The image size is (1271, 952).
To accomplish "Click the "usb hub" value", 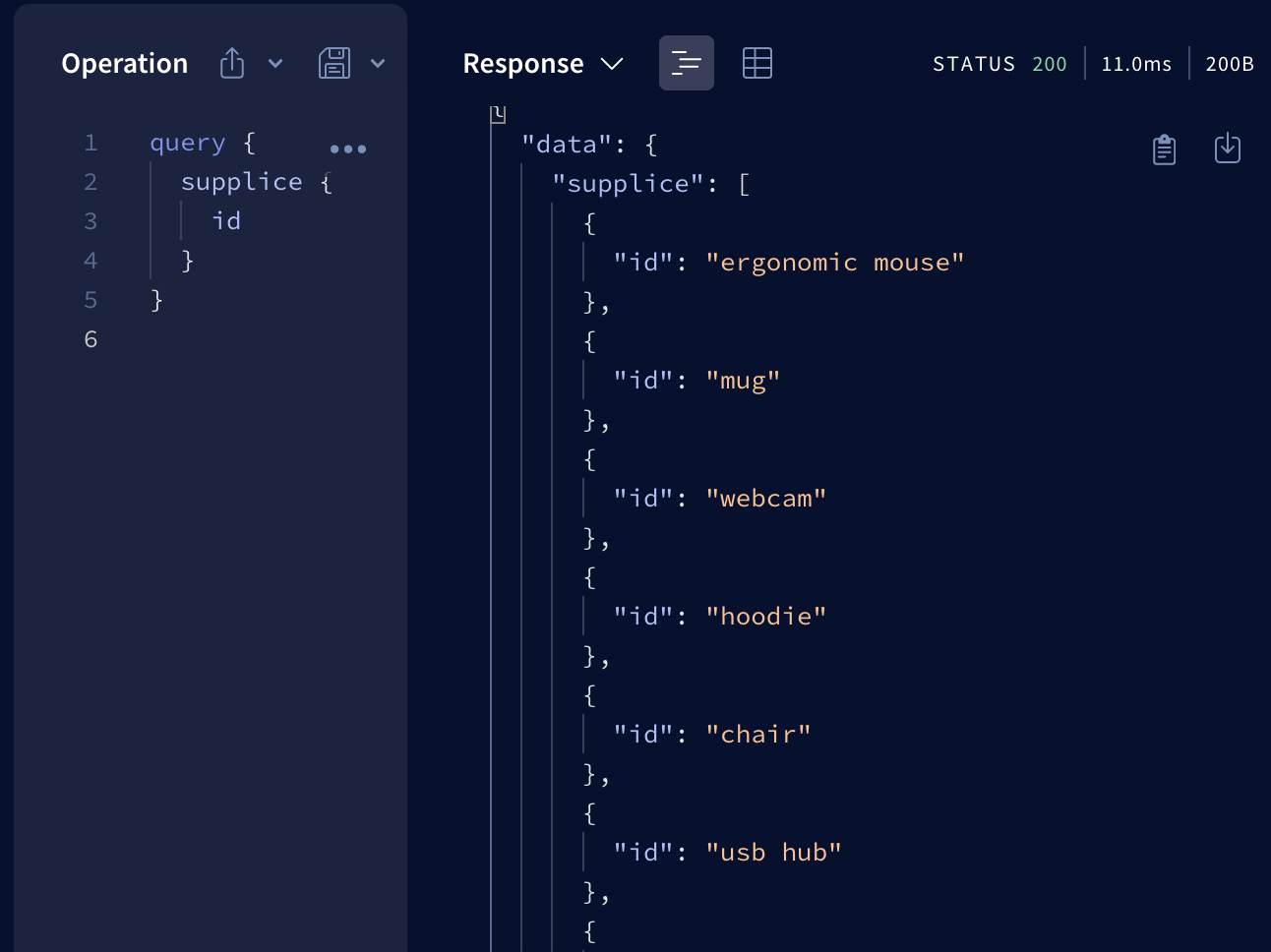I will 774,853.
